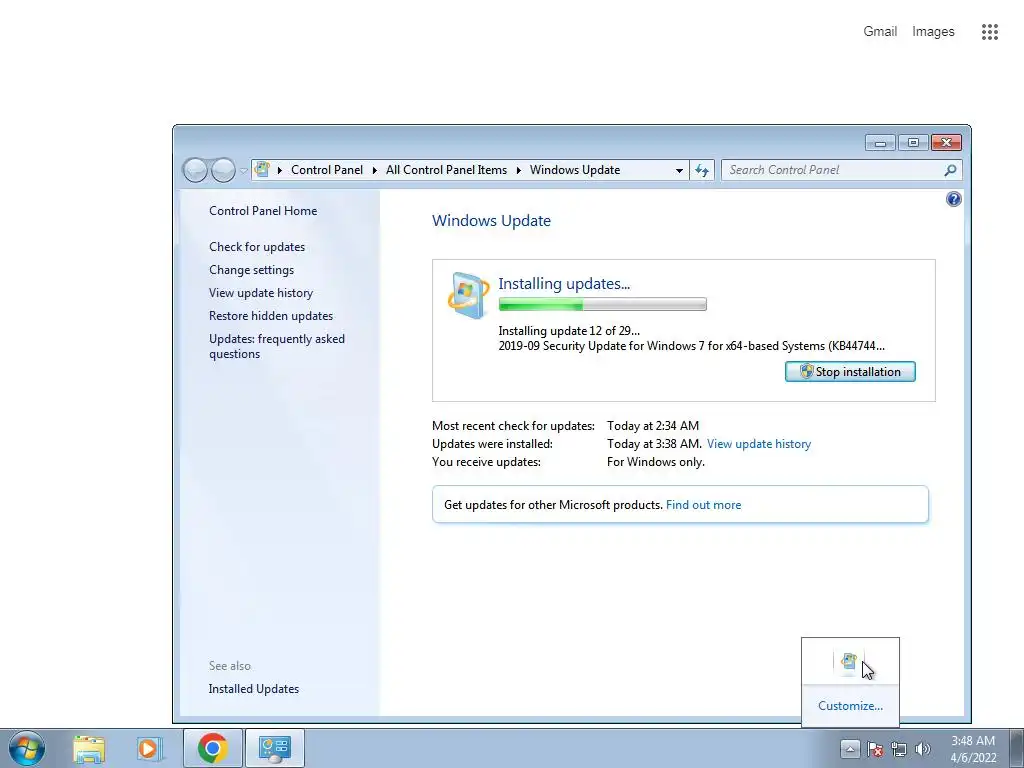Maximize the Windows Update window
The image size is (1024, 768).
(x=913, y=142)
